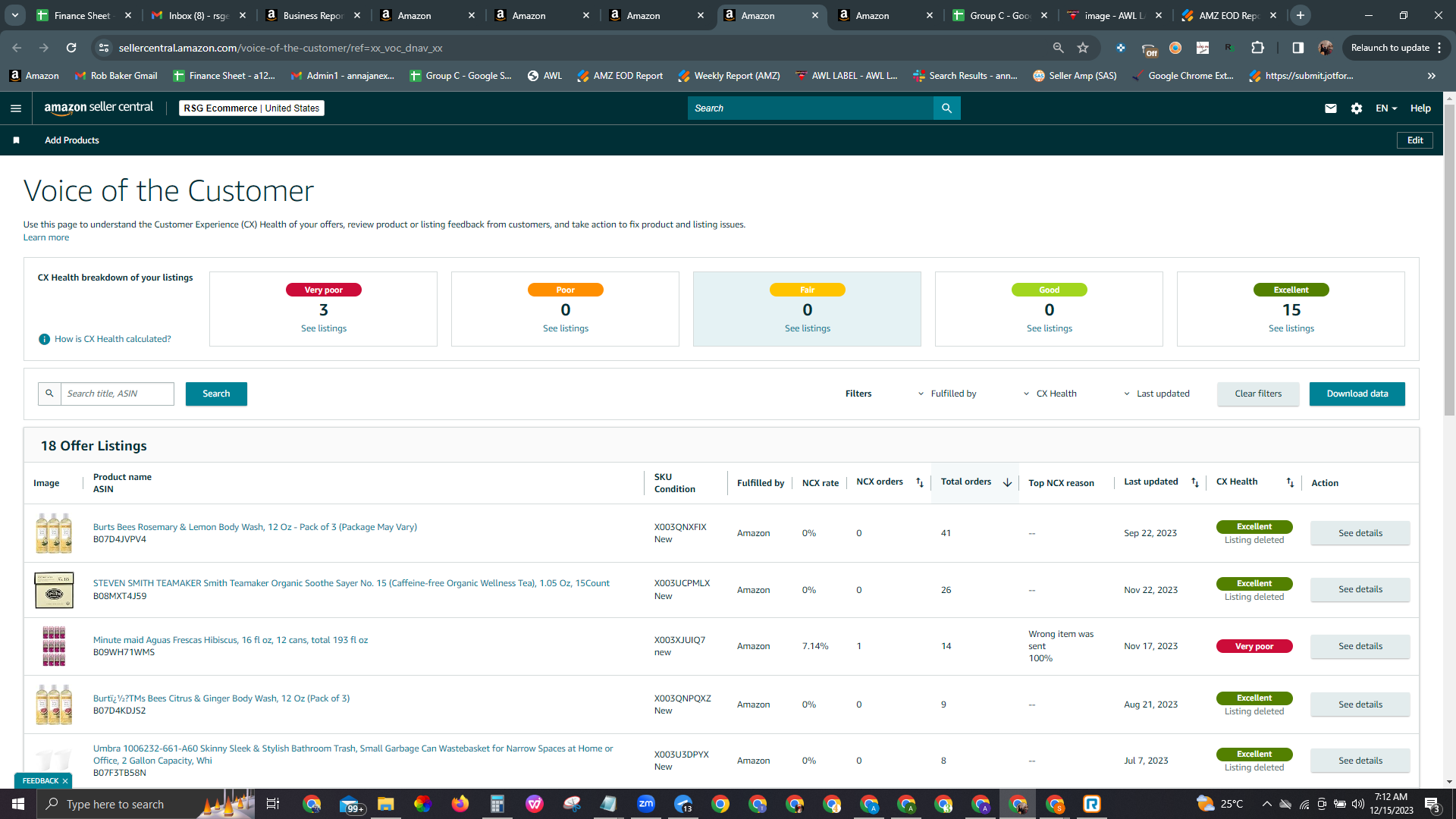Image resolution: width=1456 pixels, height=819 pixels.
Task: Switch to the Inbox (8) Gmail tab
Action: pos(199,15)
